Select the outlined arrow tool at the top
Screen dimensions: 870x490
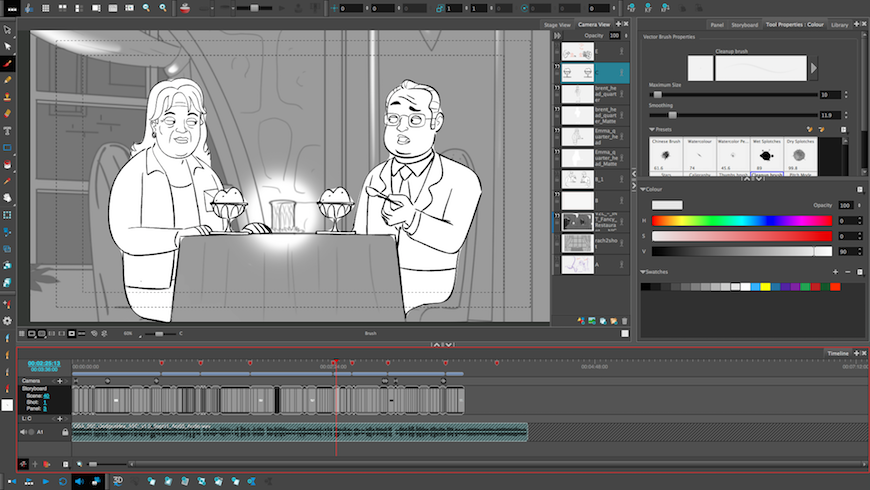tap(7, 29)
